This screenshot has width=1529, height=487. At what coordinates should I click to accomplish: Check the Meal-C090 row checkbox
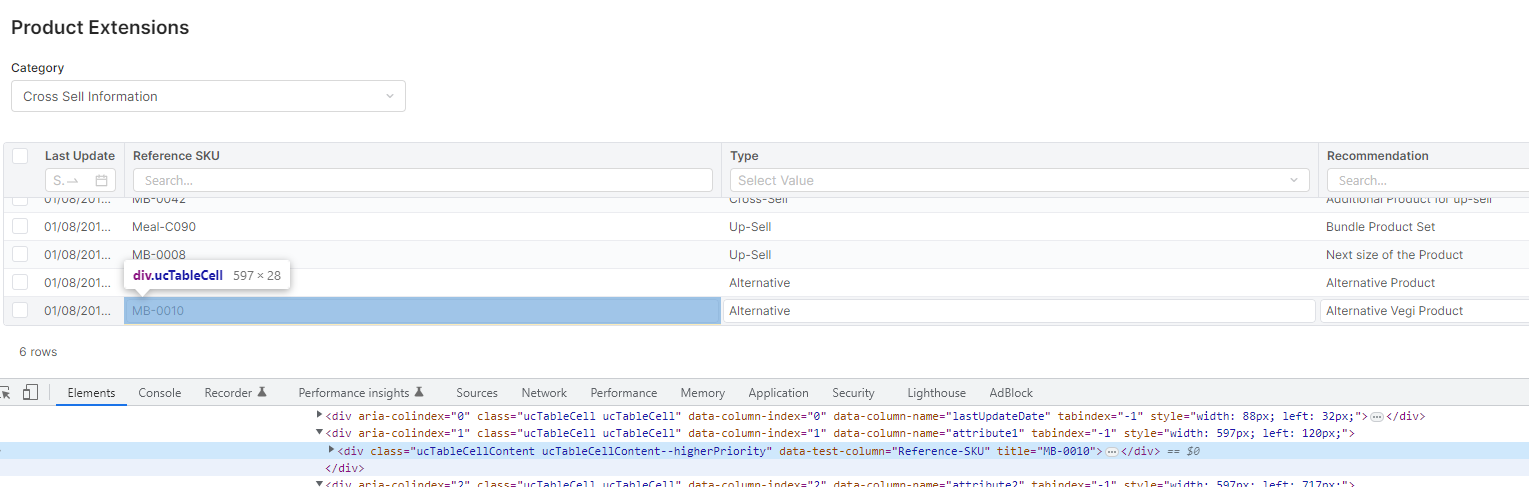pos(20,227)
